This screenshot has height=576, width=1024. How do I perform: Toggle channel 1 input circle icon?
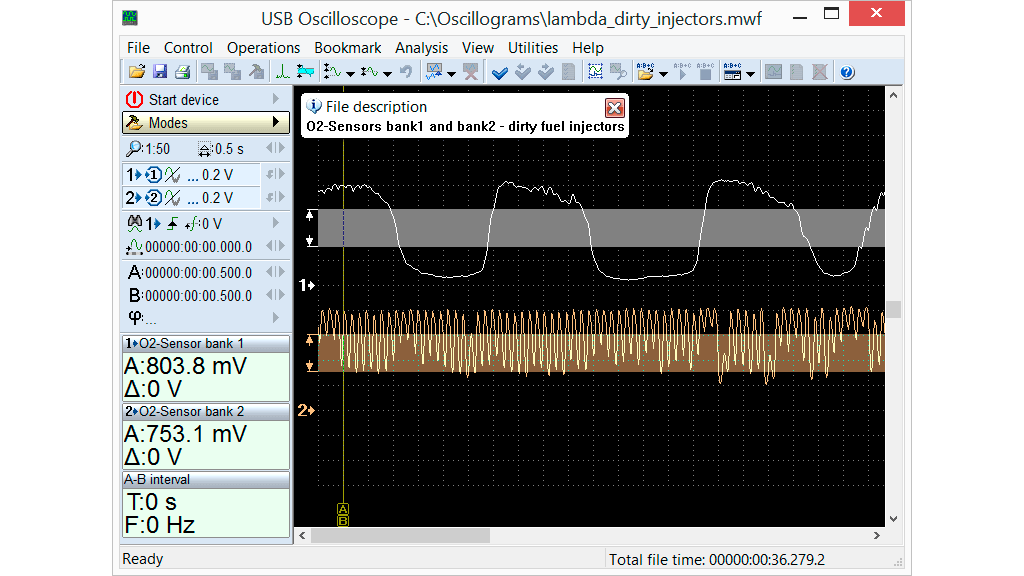point(153,175)
